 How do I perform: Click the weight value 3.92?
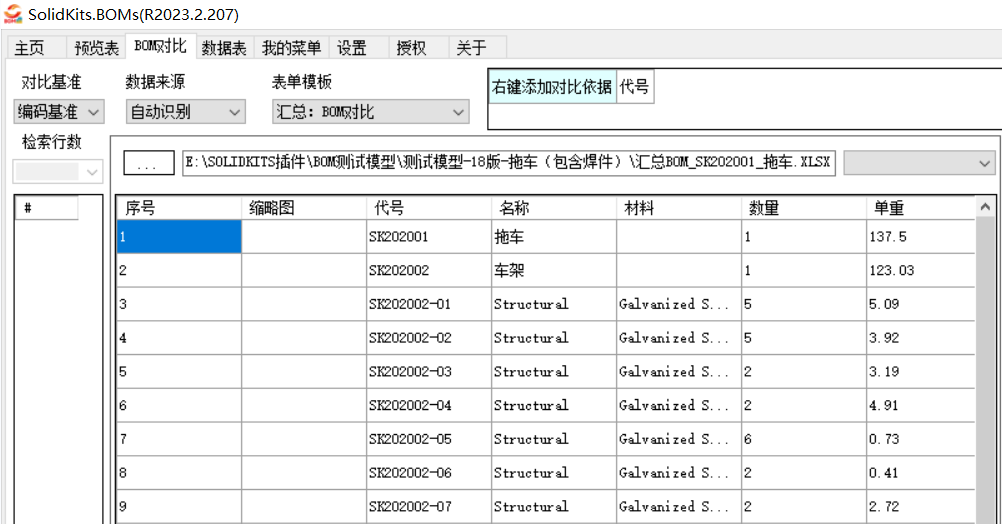(921, 337)
